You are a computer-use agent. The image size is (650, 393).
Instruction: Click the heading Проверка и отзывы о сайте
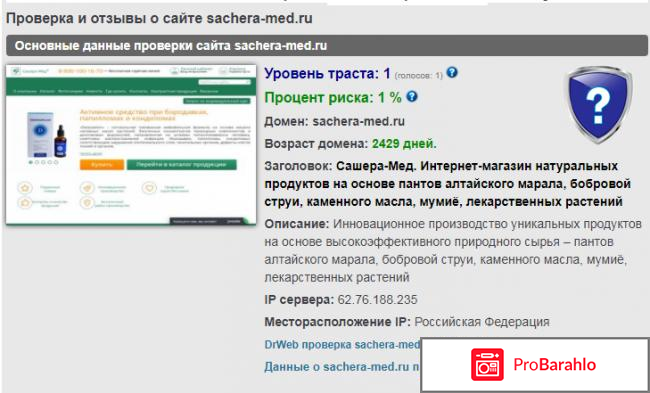tap(159, 19)
